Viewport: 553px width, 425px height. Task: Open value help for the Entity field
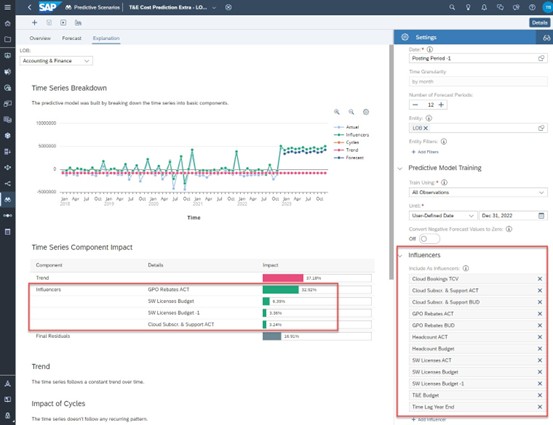[541, 128]
